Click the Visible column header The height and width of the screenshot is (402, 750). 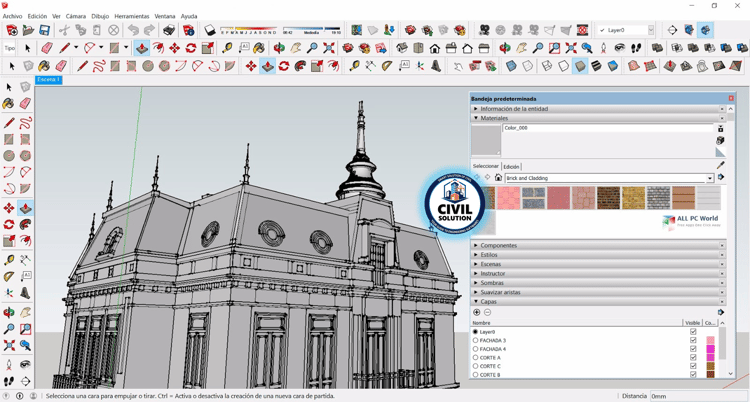click(693, 323)
